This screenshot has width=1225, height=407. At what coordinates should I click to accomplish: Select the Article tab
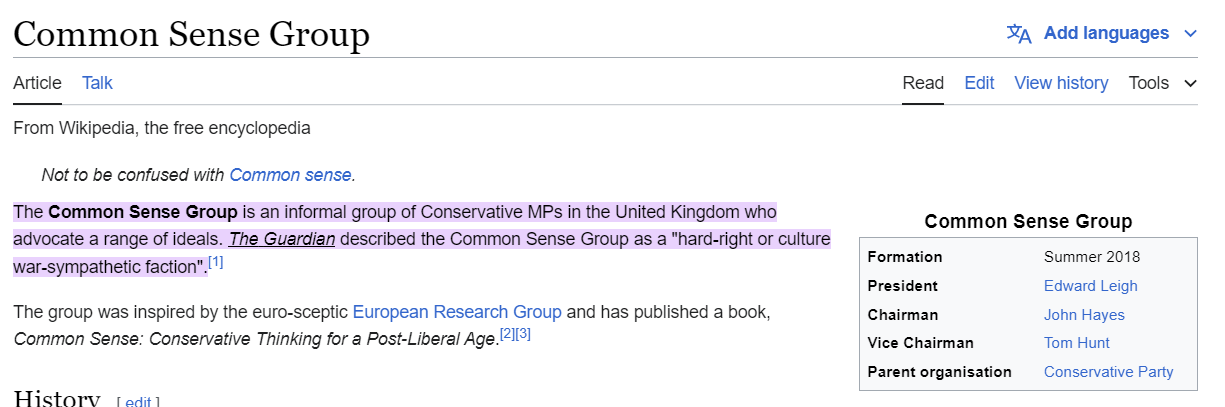coord(37,83)
